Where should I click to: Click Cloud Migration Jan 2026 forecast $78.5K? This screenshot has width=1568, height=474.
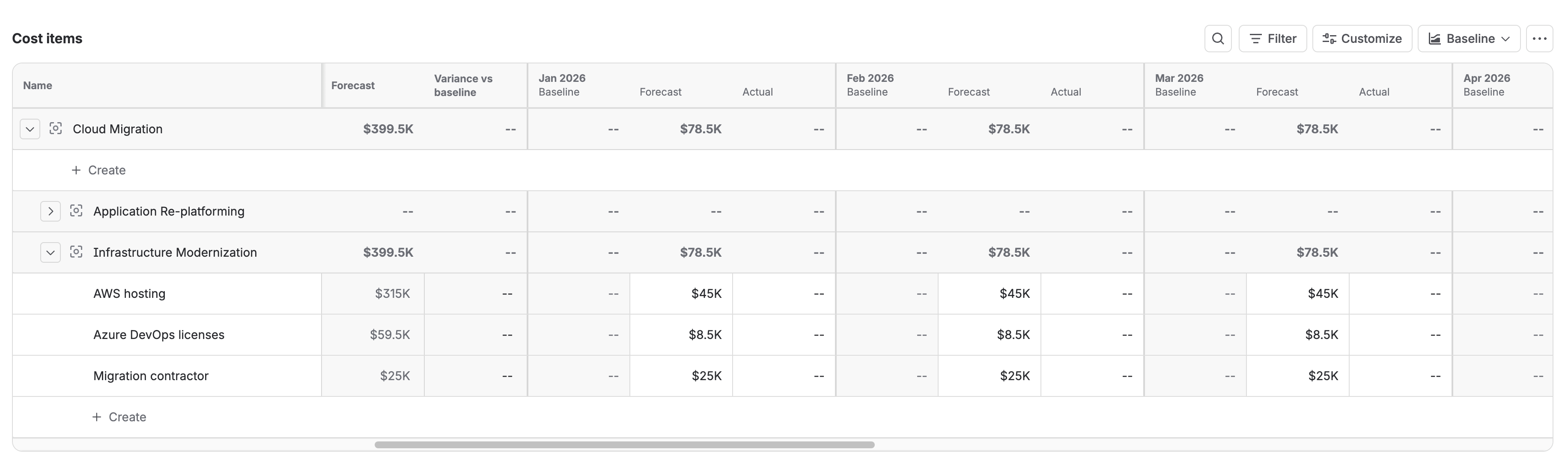click(x=701, y=129)
